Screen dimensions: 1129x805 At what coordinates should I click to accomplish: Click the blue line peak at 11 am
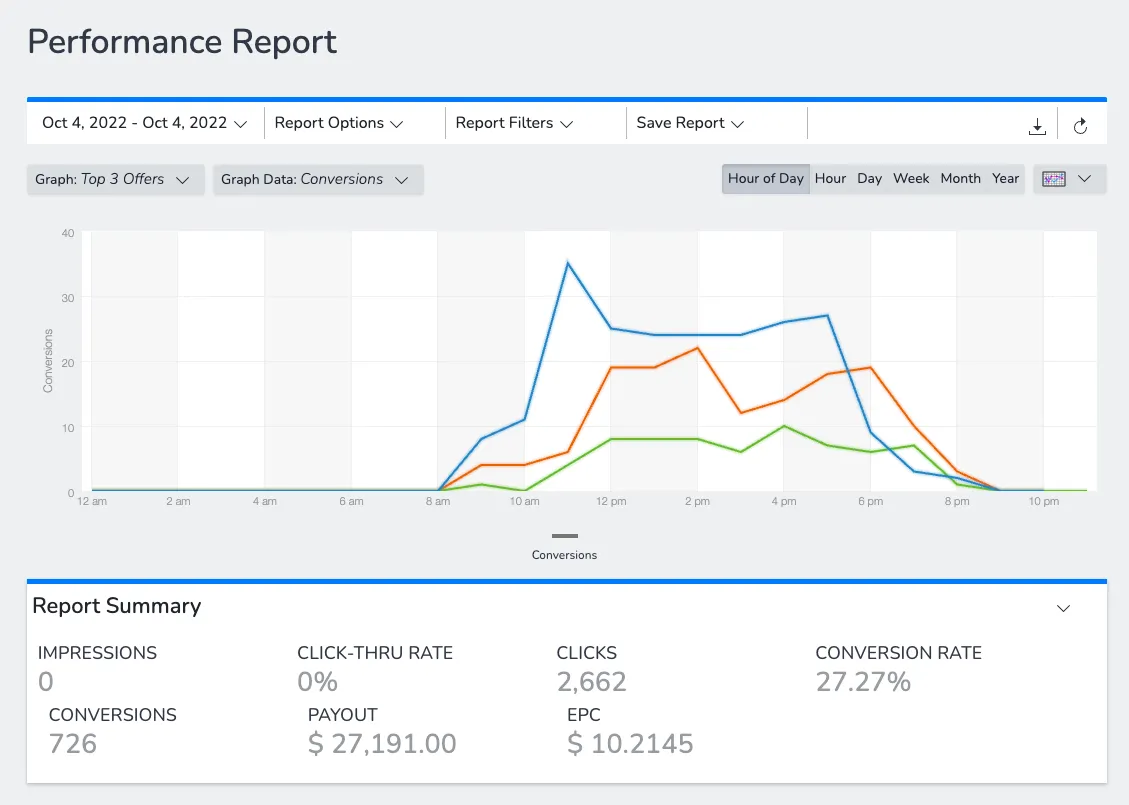567,263
